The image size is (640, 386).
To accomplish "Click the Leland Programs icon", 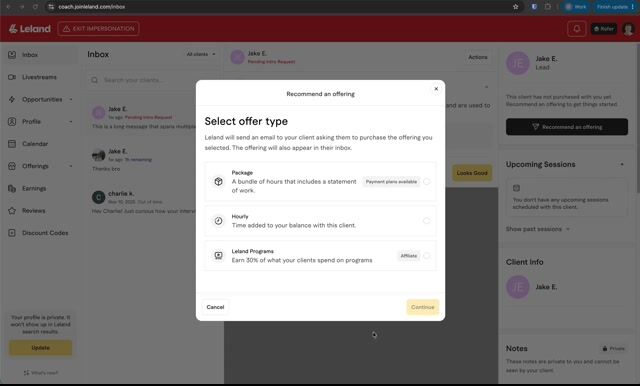I will pos(218,256).
